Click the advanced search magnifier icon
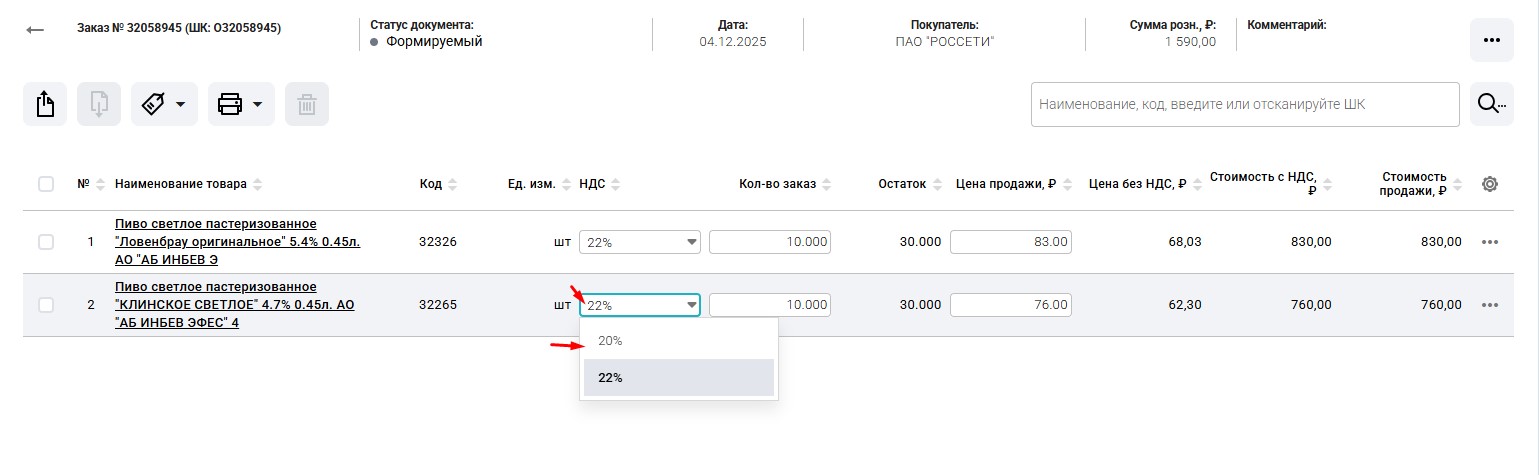The width and height of the screenshot is (1539, 475). pos(1491,104)
